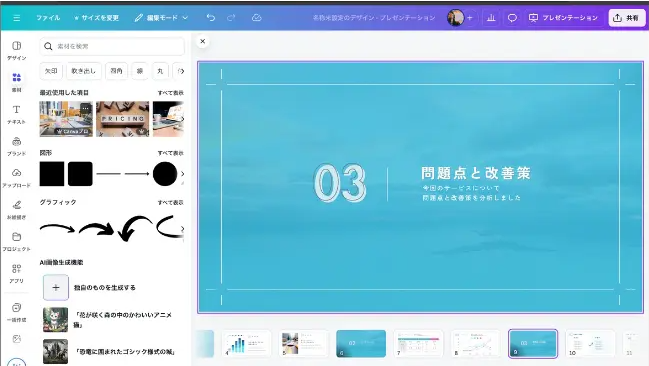Open the analytics bar chart icon
This screenshot has height=366, width=649.
pos(491,18)
